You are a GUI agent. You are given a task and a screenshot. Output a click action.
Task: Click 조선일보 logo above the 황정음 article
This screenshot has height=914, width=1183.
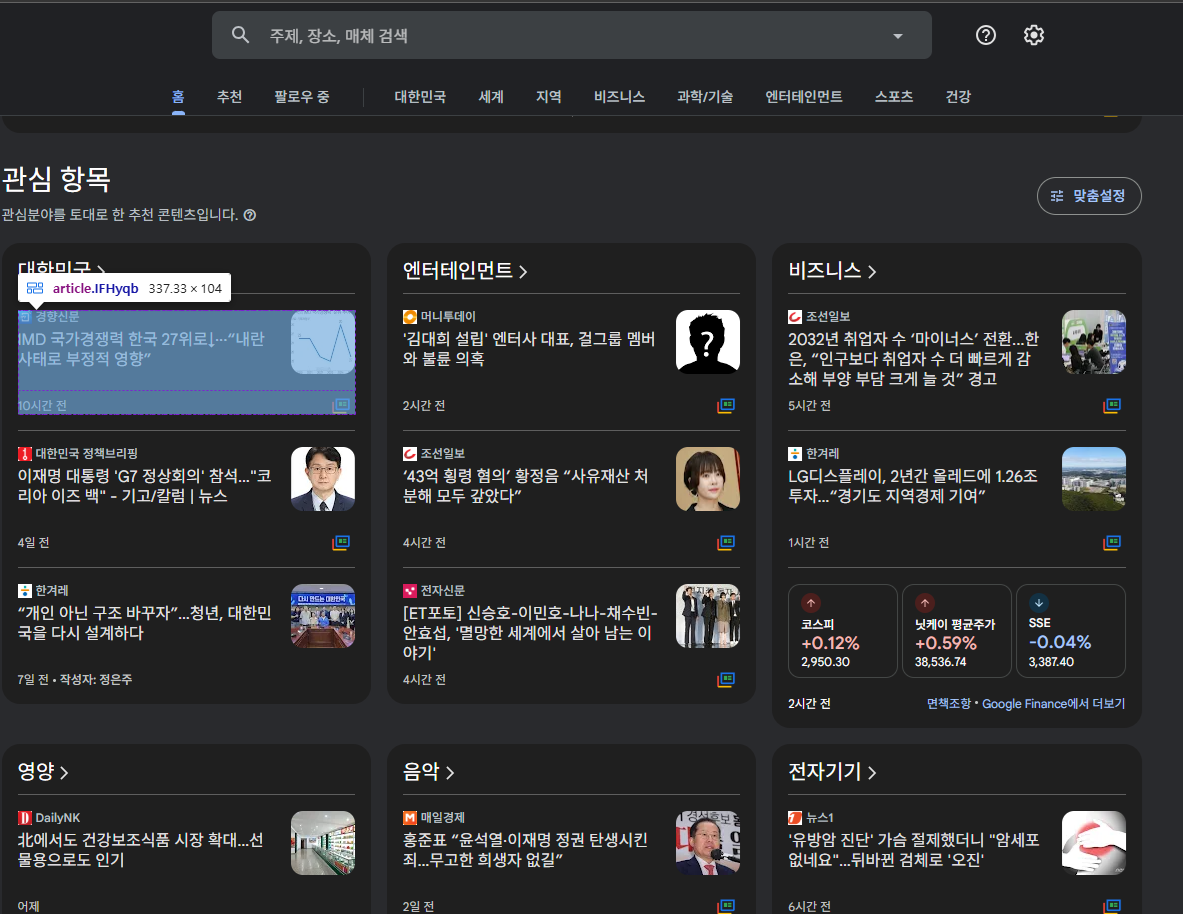click(x=410, y=454)
